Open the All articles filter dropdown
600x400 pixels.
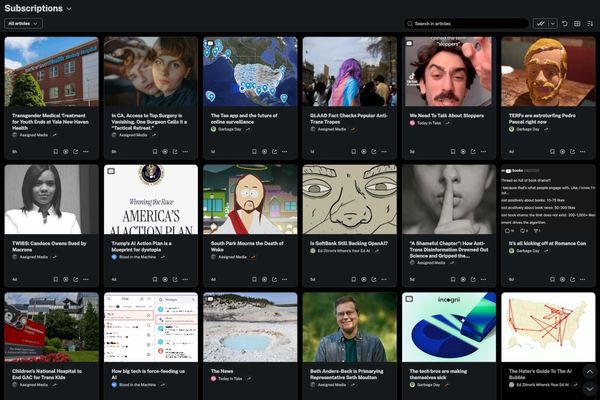point(23,24)
